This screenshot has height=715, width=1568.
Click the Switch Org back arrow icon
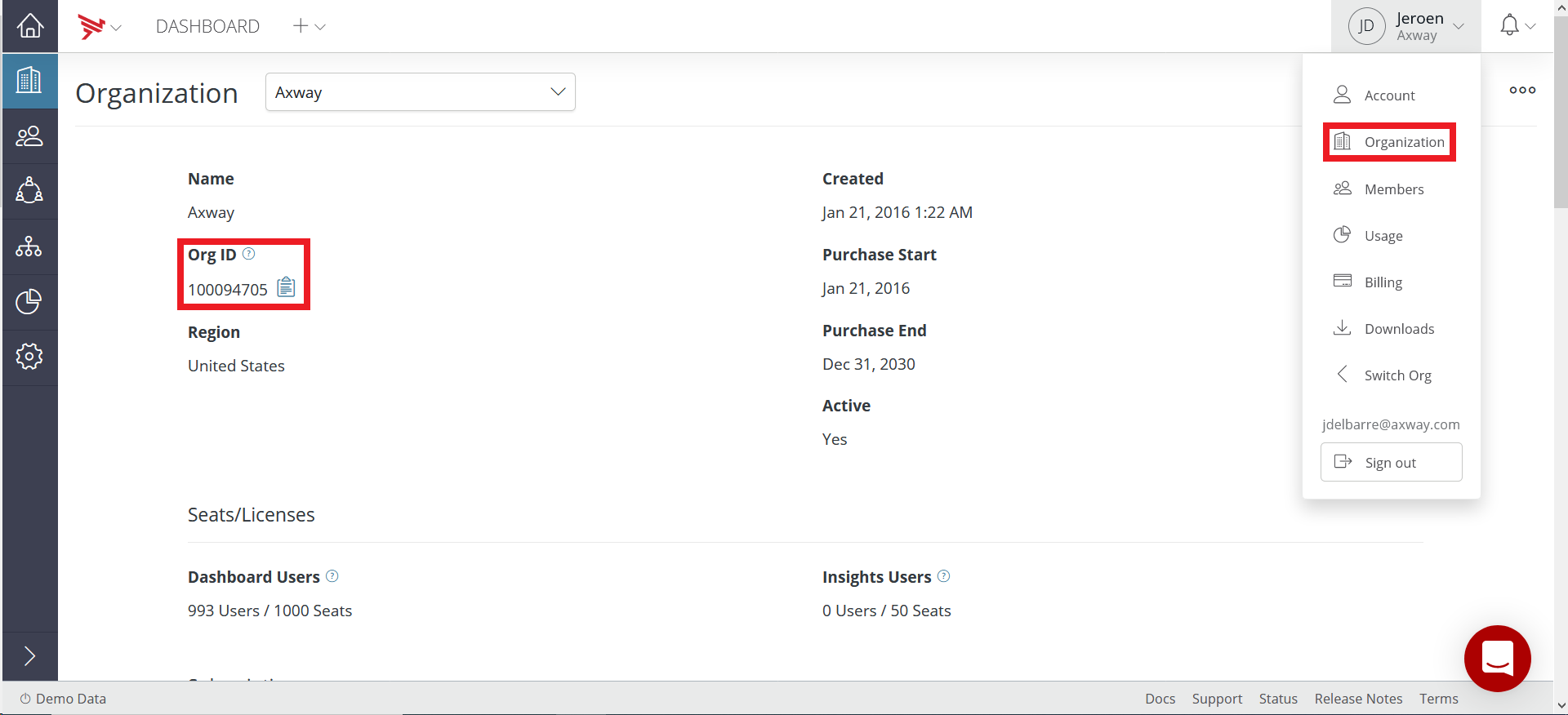point(1342,374)
